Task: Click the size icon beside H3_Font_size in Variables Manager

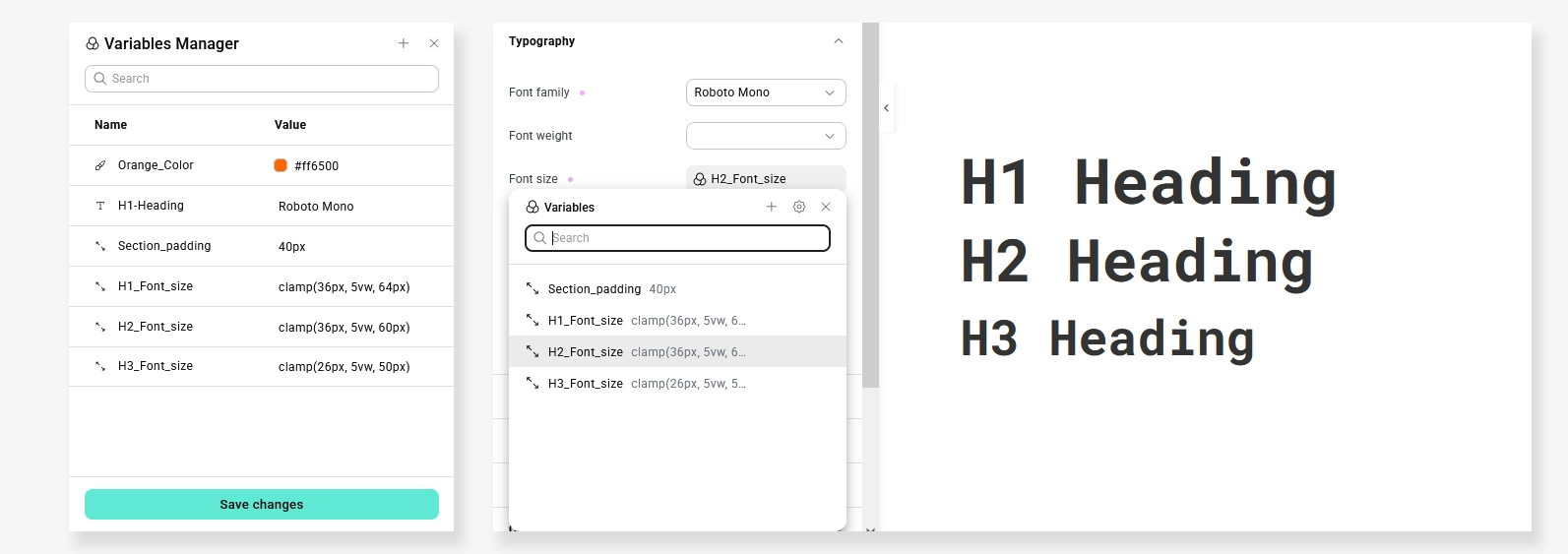Action: coord(100,366)
